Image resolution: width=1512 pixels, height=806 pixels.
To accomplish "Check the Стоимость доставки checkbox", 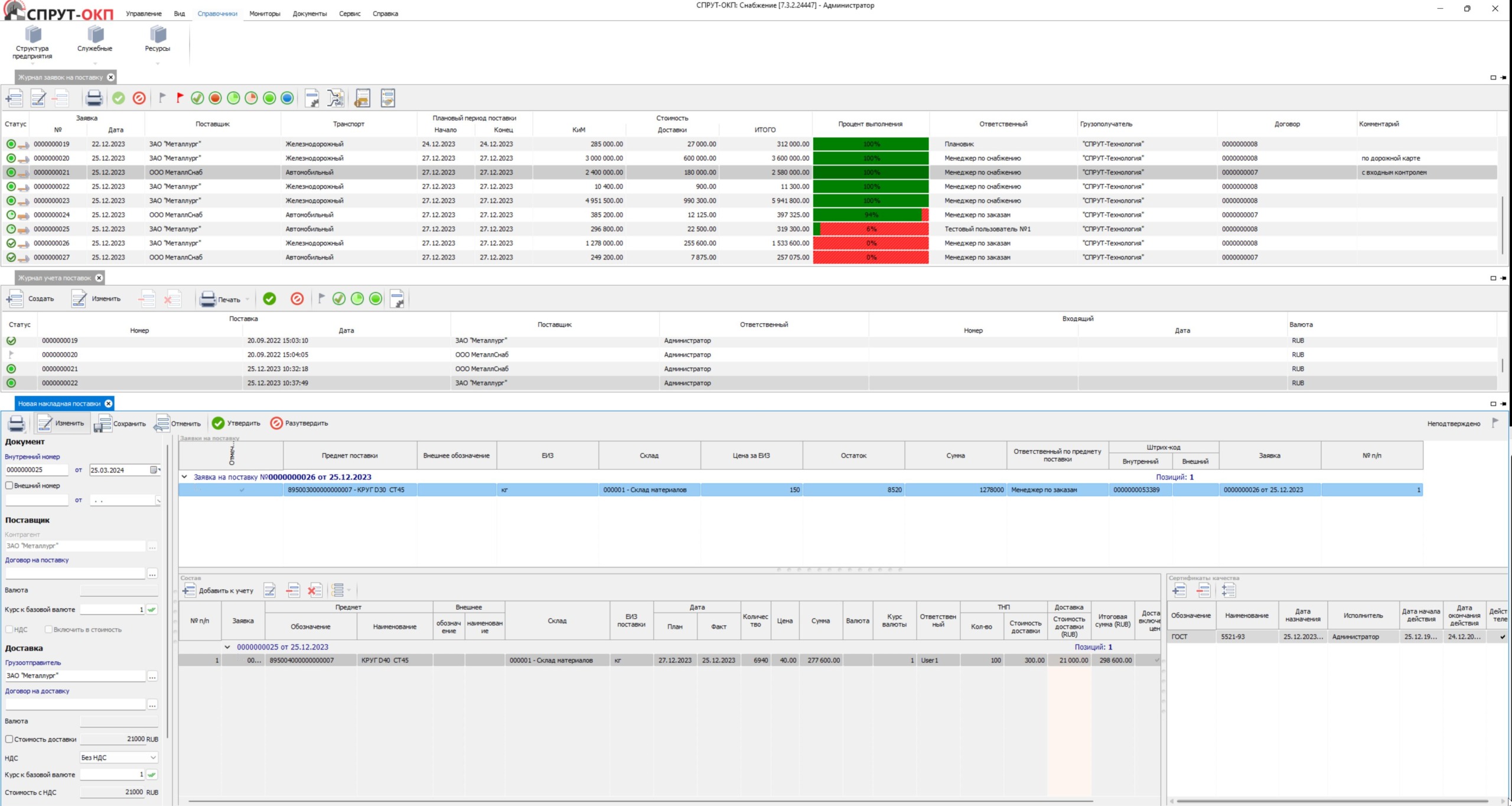I will 9,739.
